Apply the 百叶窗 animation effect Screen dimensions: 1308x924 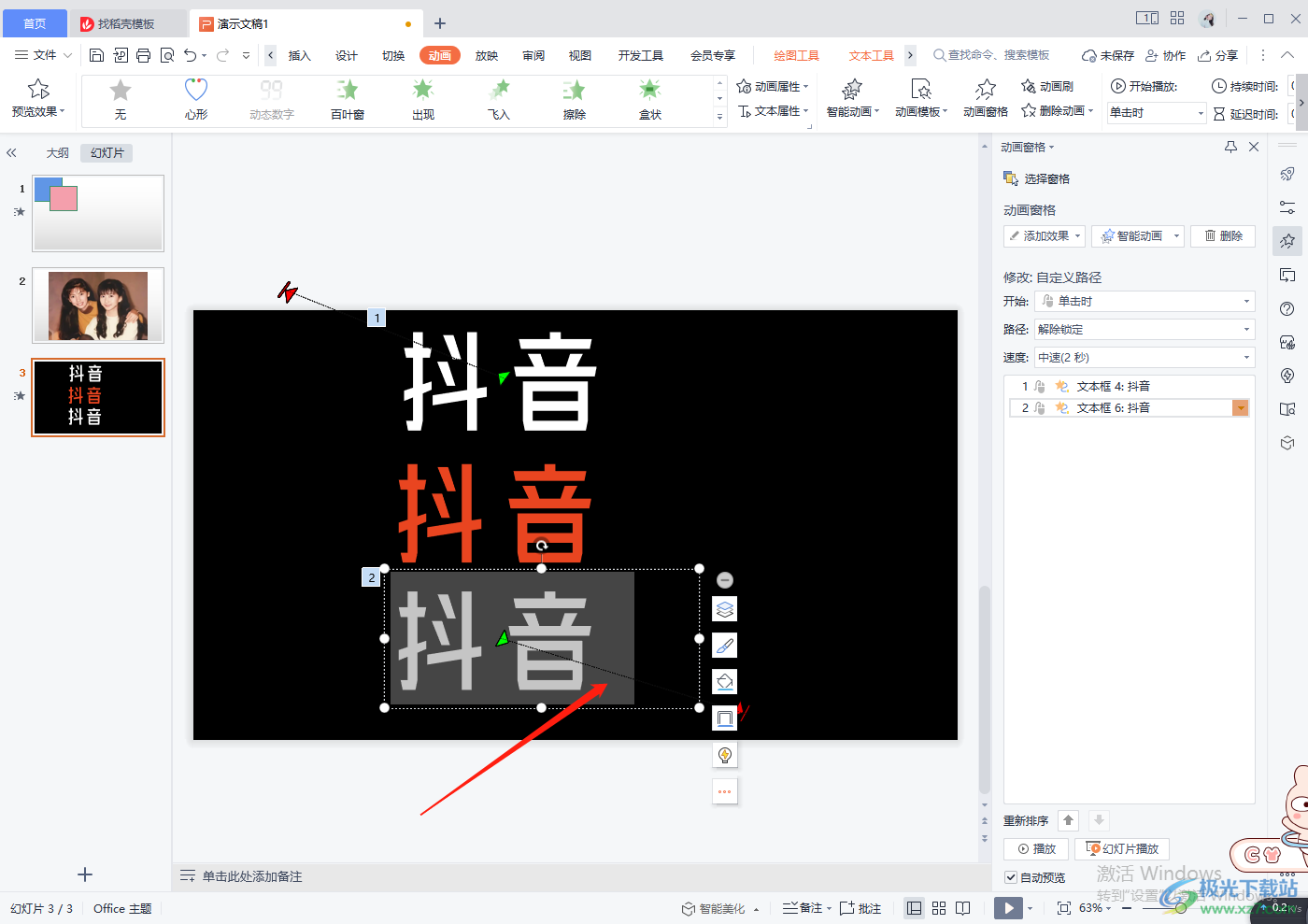pyautogui.click(x=348, y=99)
